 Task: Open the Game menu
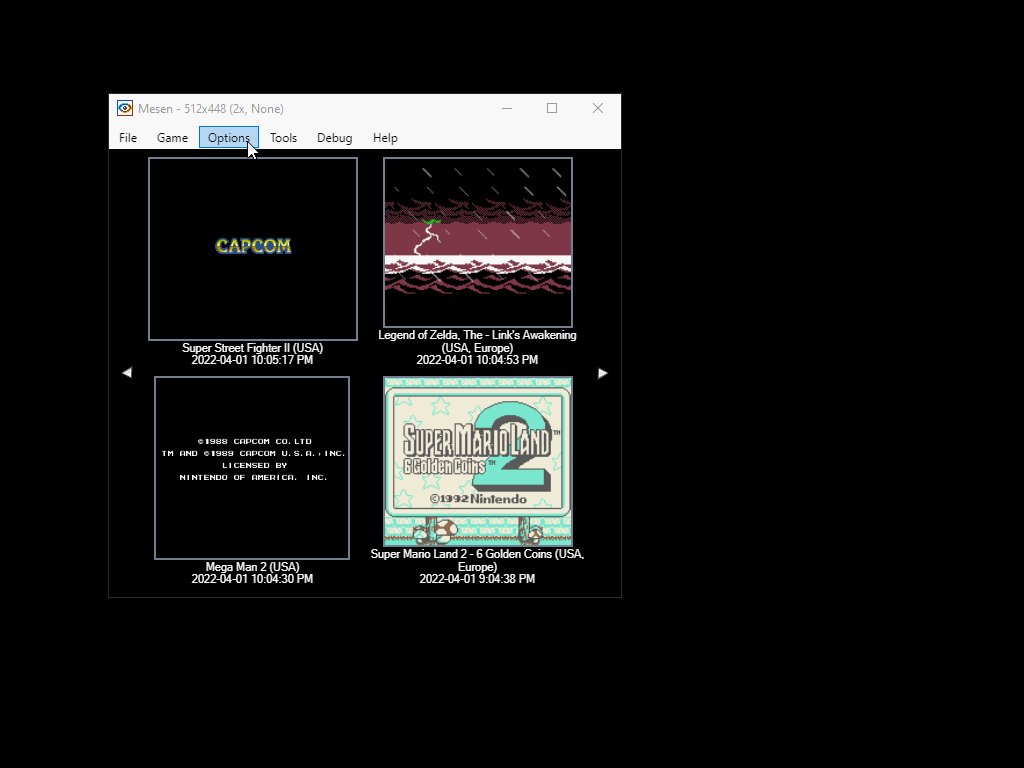pos(172,138)
